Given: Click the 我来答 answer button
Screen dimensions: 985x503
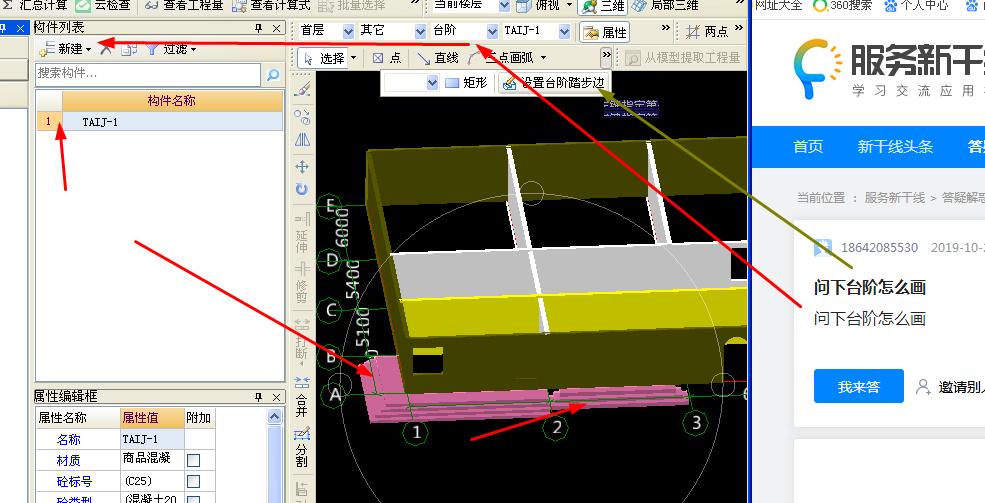Looking at the screenshot, I should [x=859, y=386].
